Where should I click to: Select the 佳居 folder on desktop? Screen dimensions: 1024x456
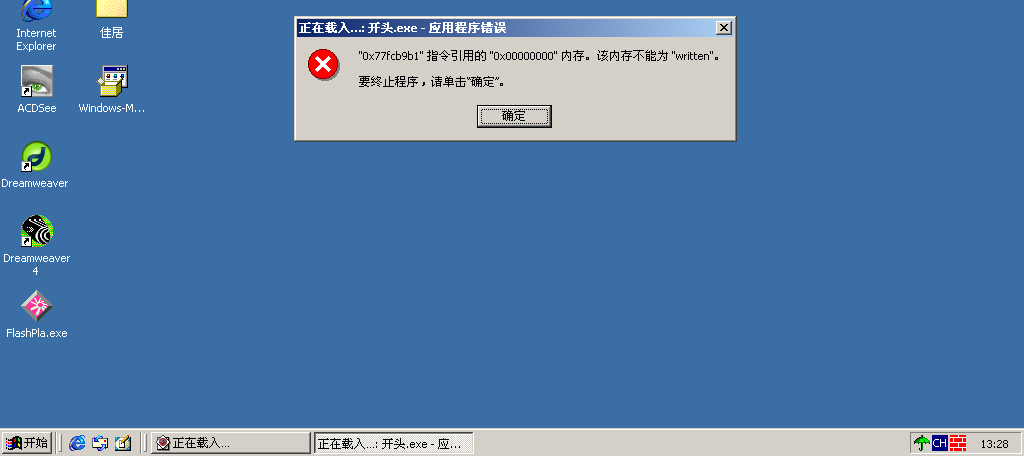(x=112, y=20)
